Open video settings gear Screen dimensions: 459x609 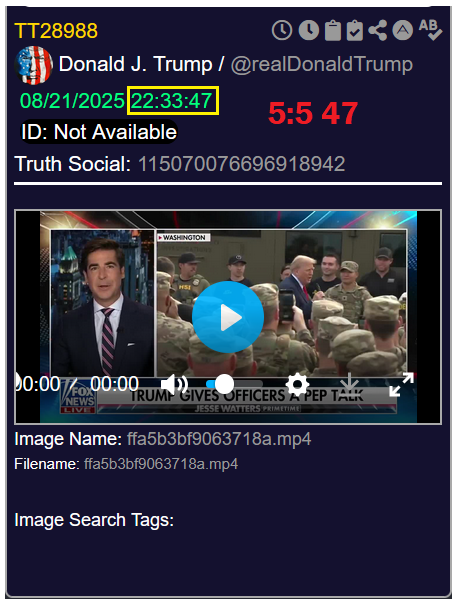point(297,385)
